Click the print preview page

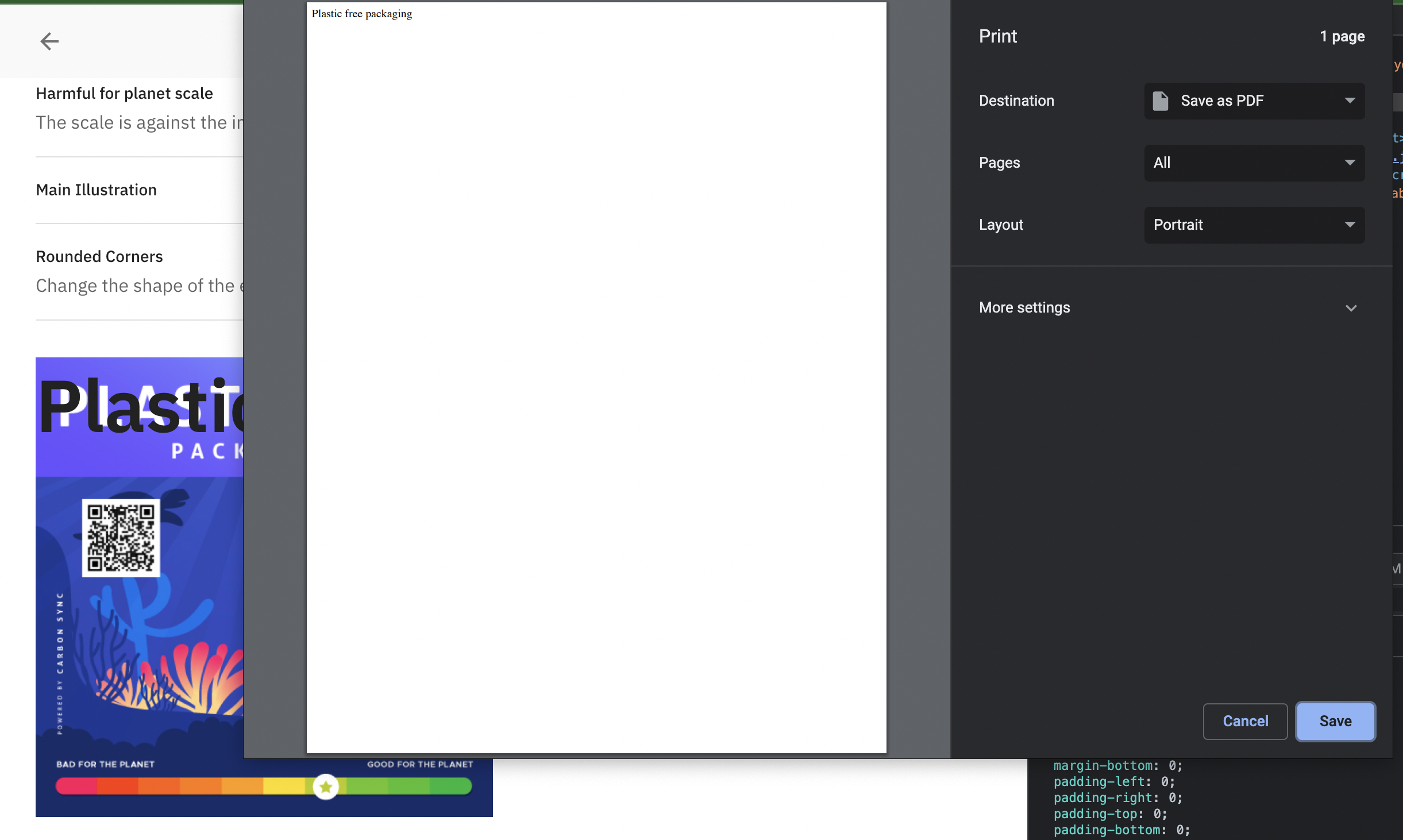point(595,373)
